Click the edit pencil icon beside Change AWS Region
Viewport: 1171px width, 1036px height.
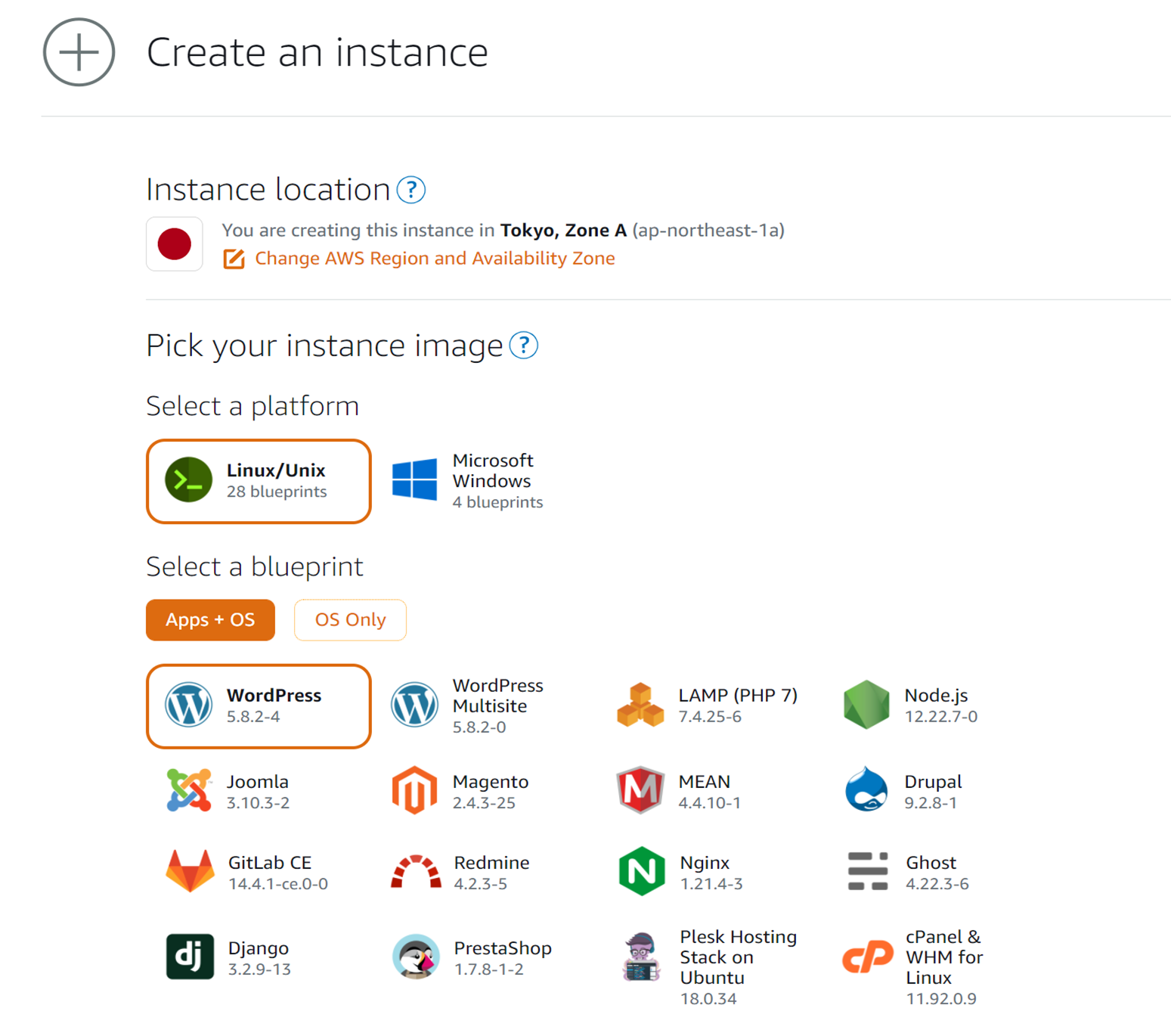[234, 259]
